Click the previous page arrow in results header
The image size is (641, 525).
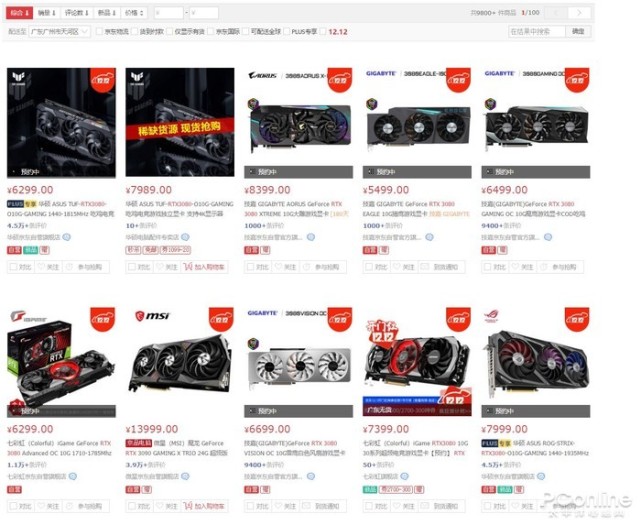tap(558, 13)
